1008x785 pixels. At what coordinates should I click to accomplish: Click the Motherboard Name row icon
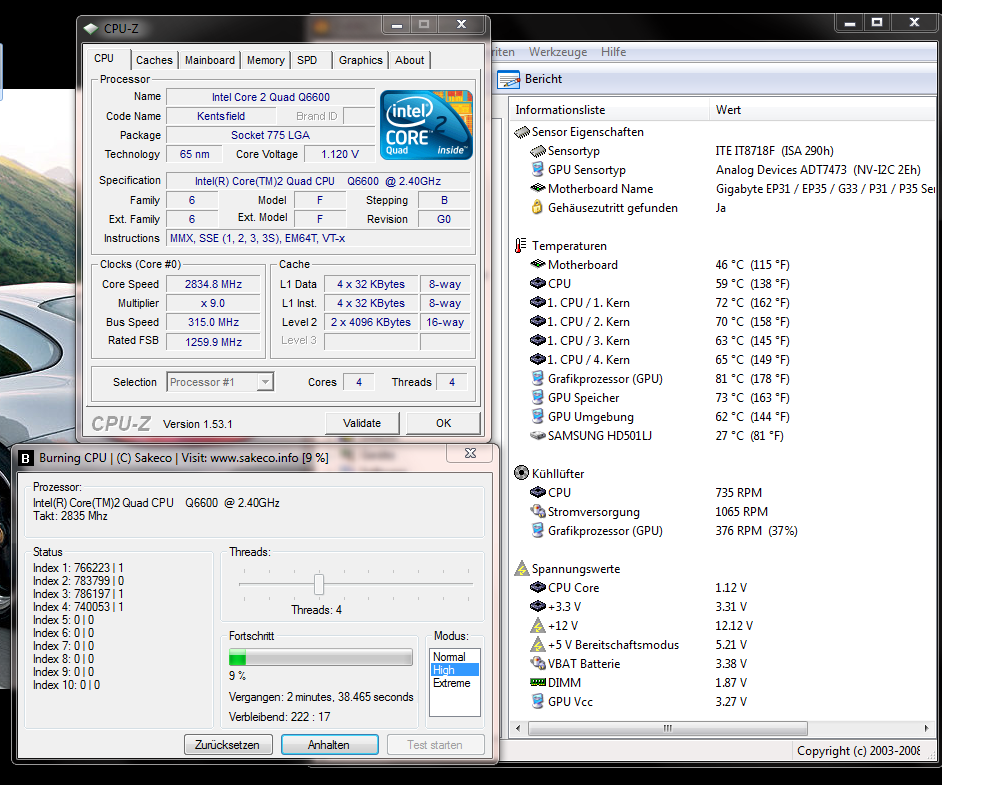(x=537, y=188)
